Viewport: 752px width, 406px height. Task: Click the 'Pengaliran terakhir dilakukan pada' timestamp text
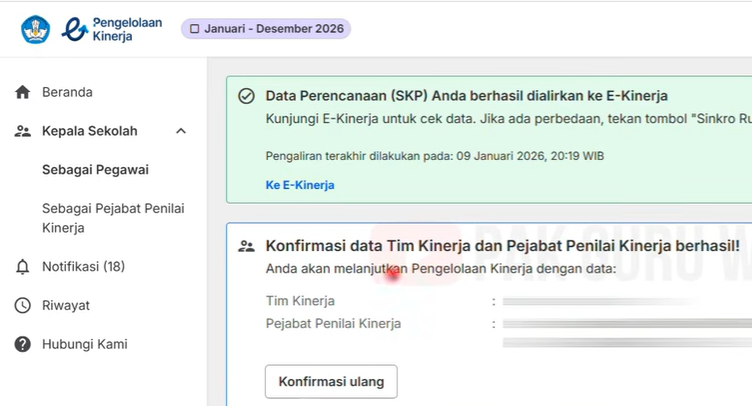coord(435,156)
